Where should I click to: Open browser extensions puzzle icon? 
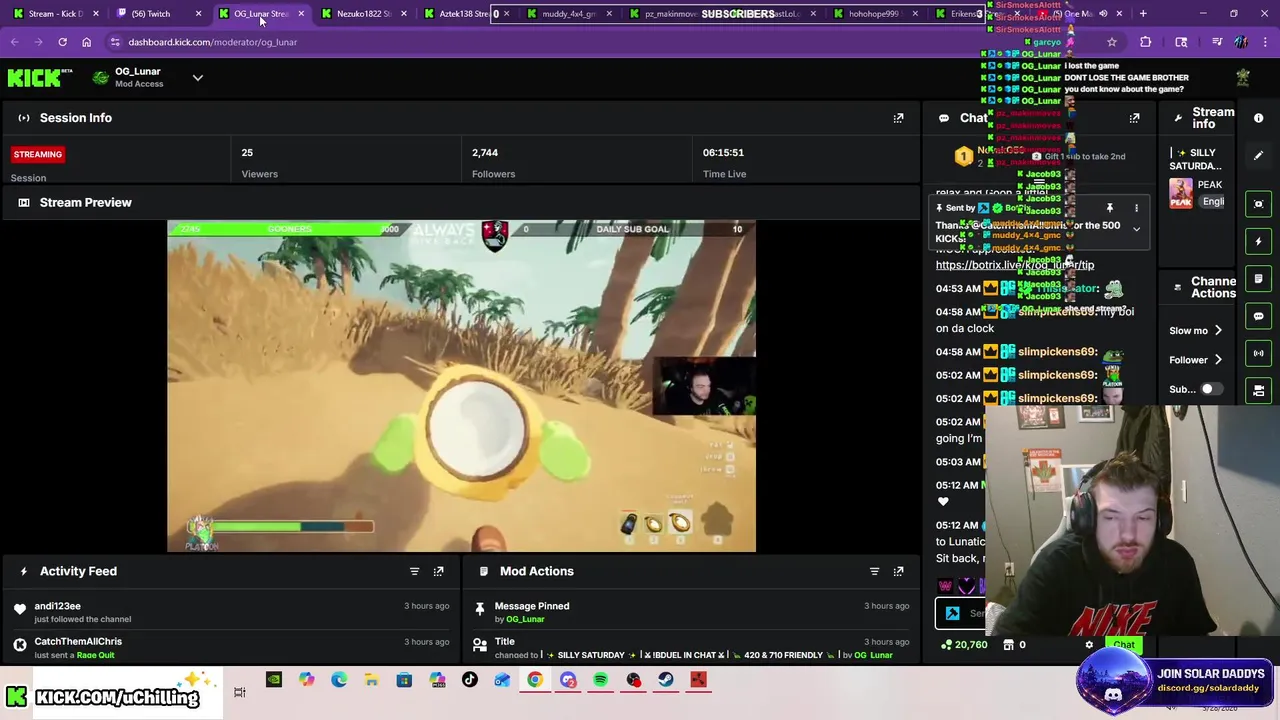point(1145,42)
